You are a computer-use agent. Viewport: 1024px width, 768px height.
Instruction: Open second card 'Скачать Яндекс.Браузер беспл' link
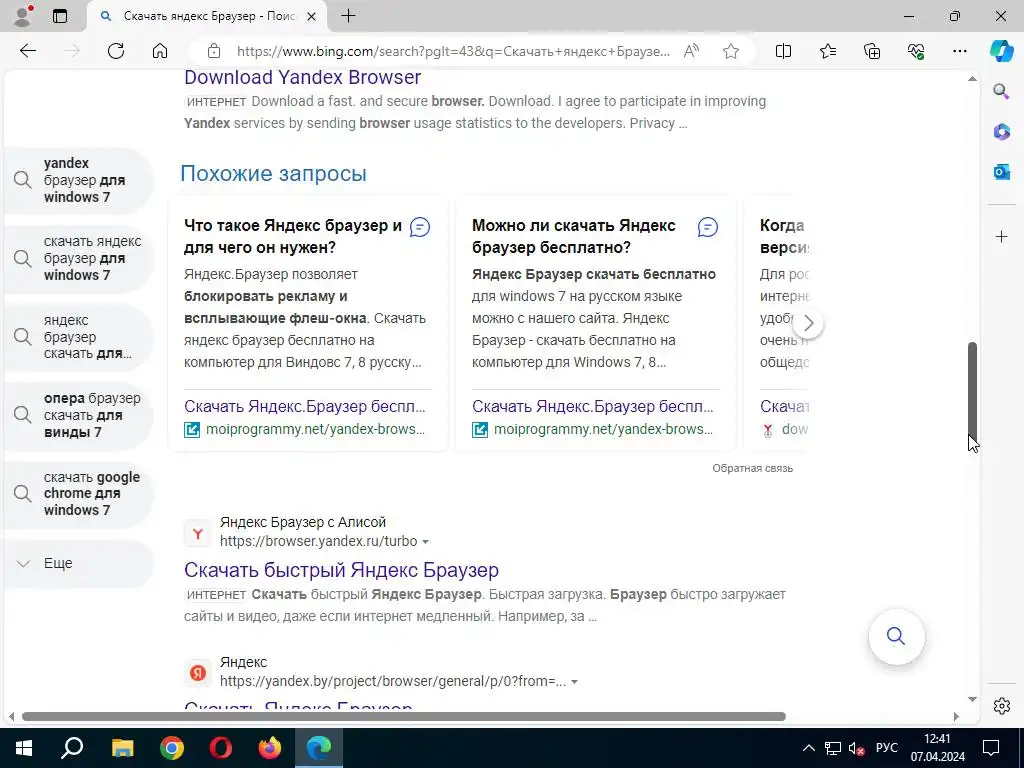click(x=593, y=406)
